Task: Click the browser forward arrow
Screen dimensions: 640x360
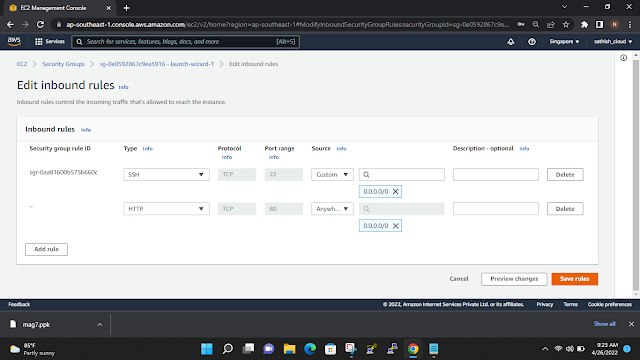Action: pos(25,24)
